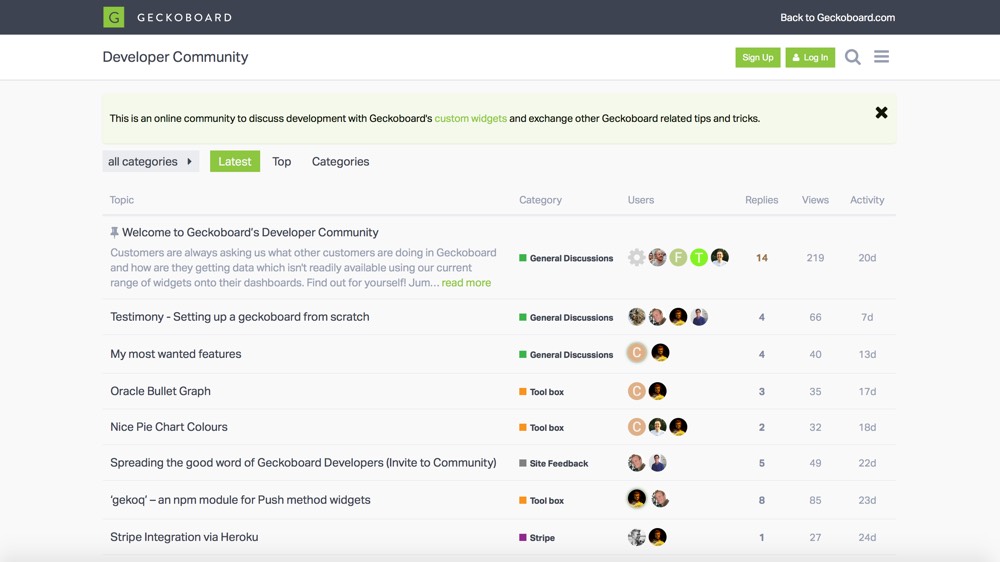Viewport: 1000px width, 562px height.
Task: Open the Oracle Bullet Graph topic
Action: click(160, 391)
